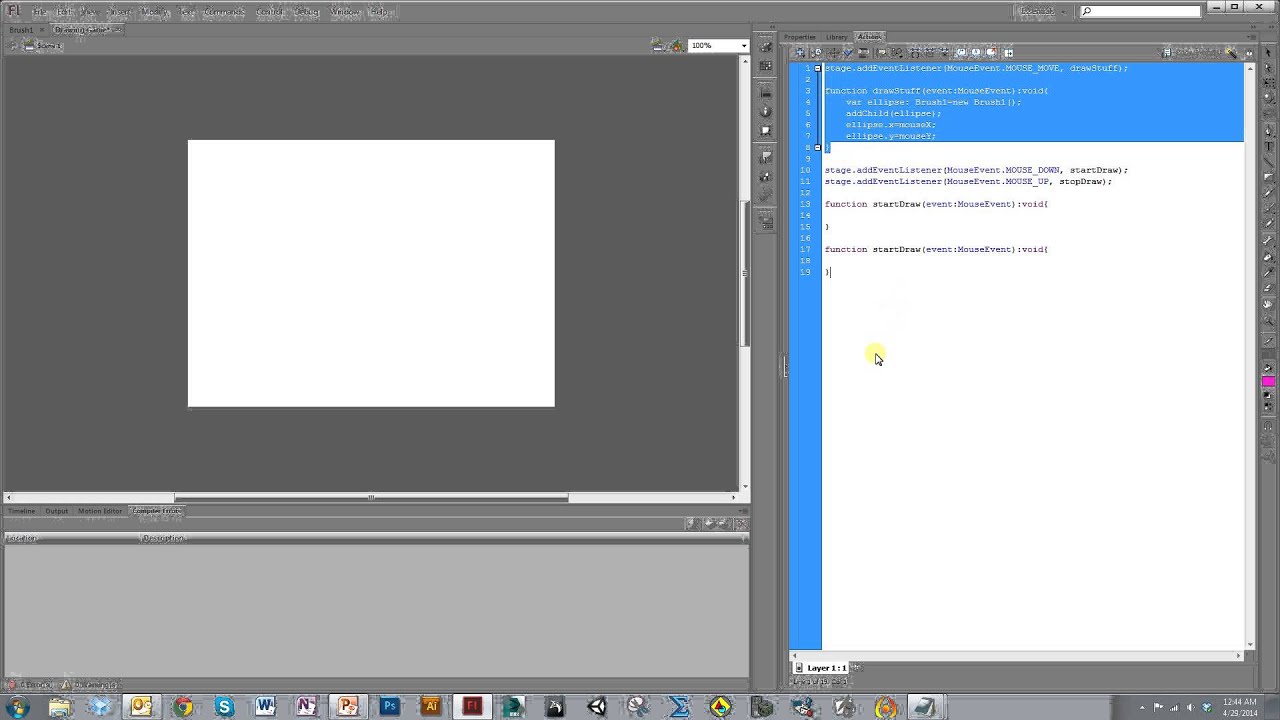
Task: Switch to the Motion Editor tab
Action: click(100, 511)
